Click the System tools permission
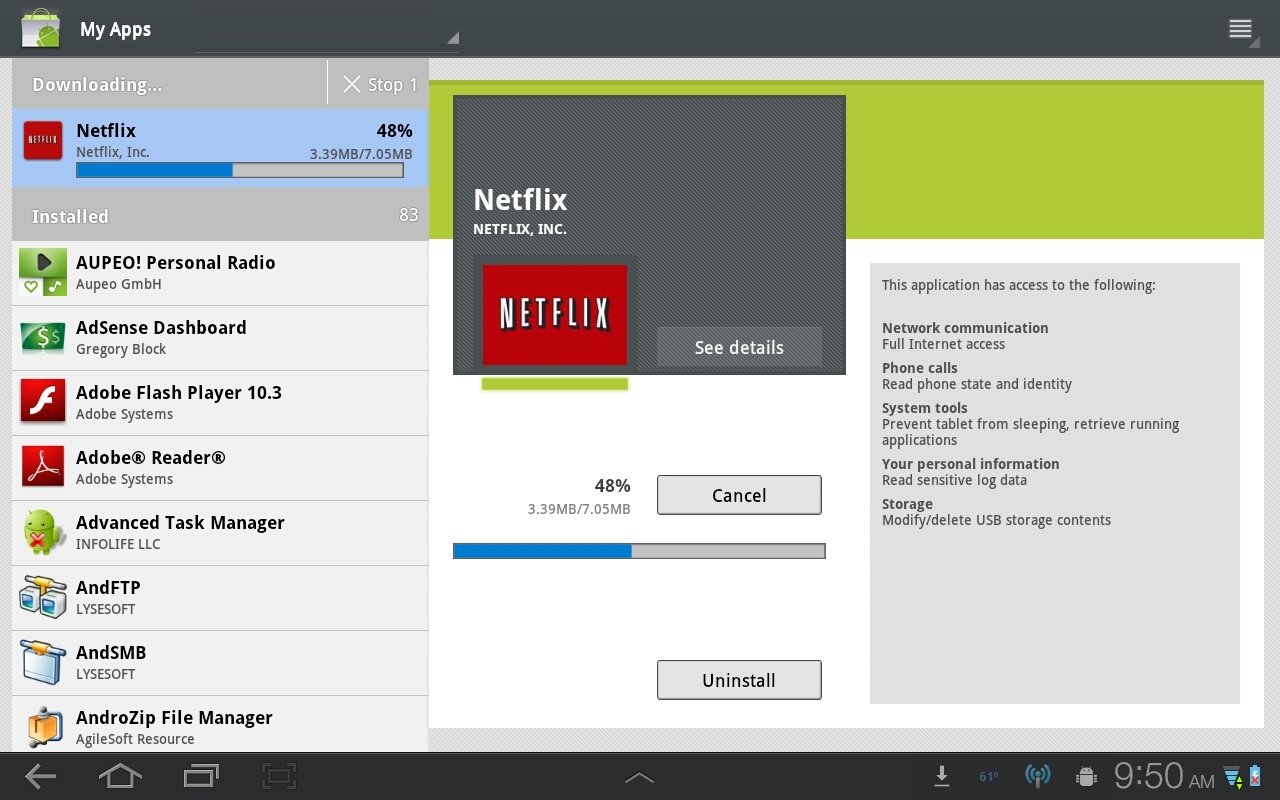1280x800 pixels. point(1030,423)
